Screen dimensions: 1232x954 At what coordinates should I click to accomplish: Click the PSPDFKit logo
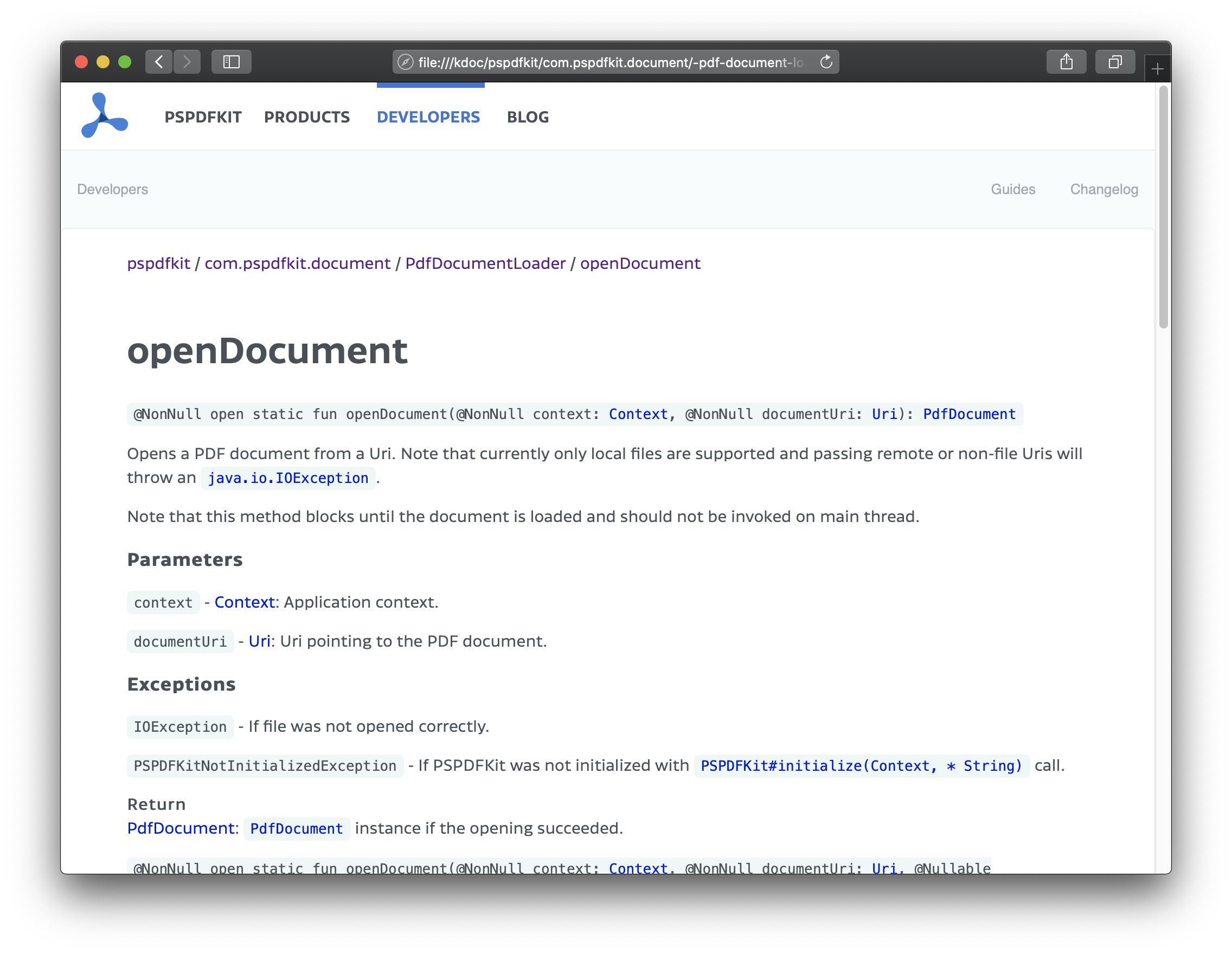104,115
